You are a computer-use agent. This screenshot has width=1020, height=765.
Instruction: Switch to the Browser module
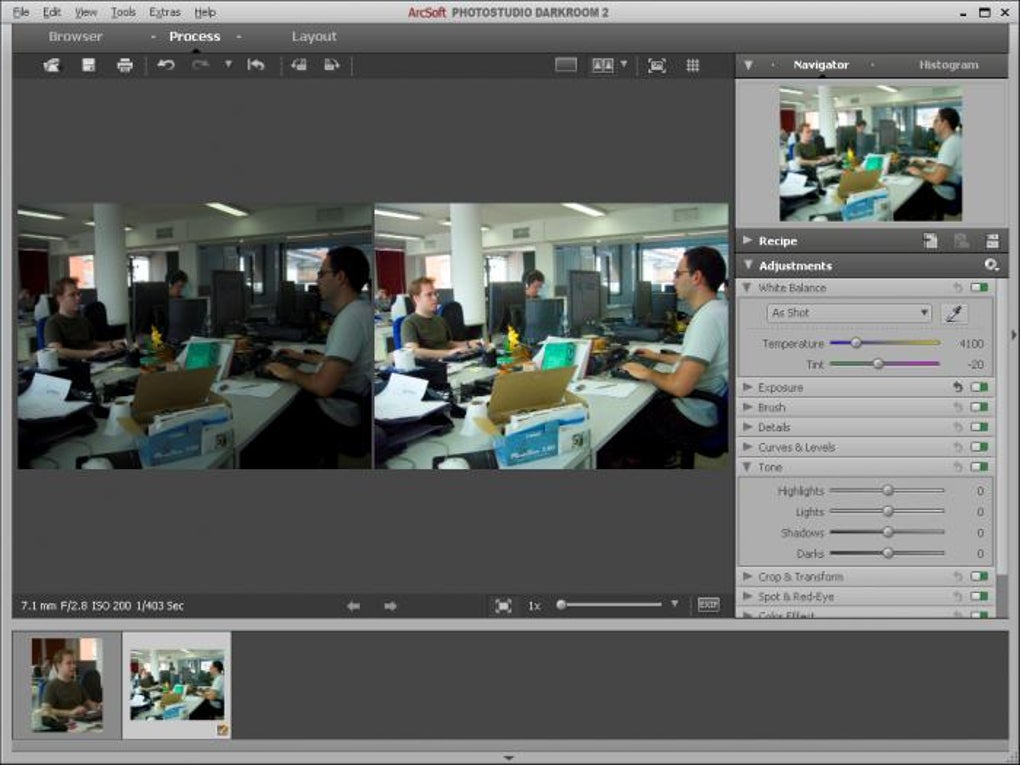click(75, 37)
